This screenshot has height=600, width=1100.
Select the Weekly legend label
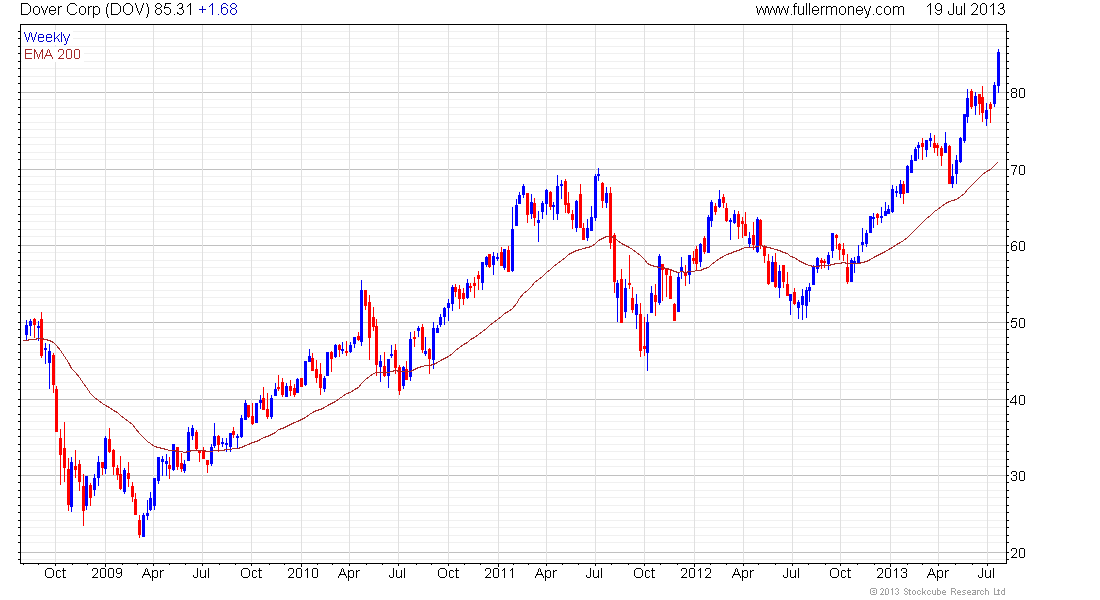click(x=47, y=37)
